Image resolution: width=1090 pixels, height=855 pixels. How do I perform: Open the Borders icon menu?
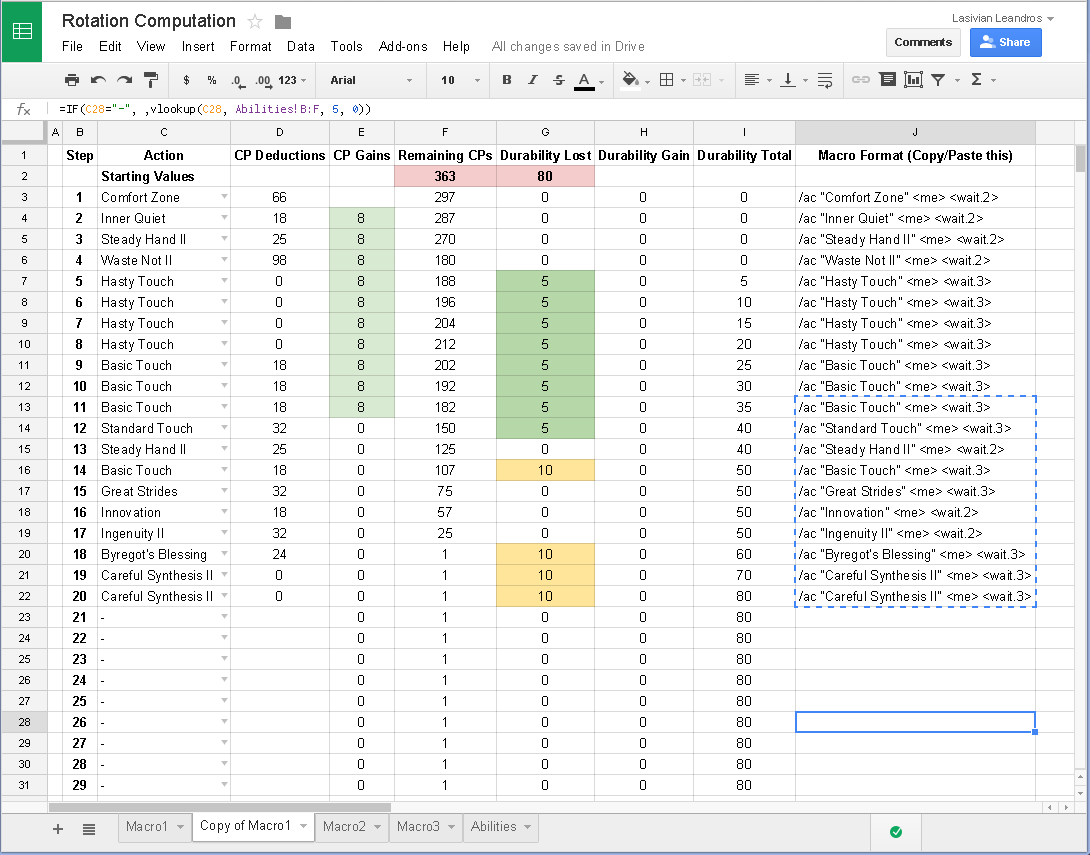point(667,80)
